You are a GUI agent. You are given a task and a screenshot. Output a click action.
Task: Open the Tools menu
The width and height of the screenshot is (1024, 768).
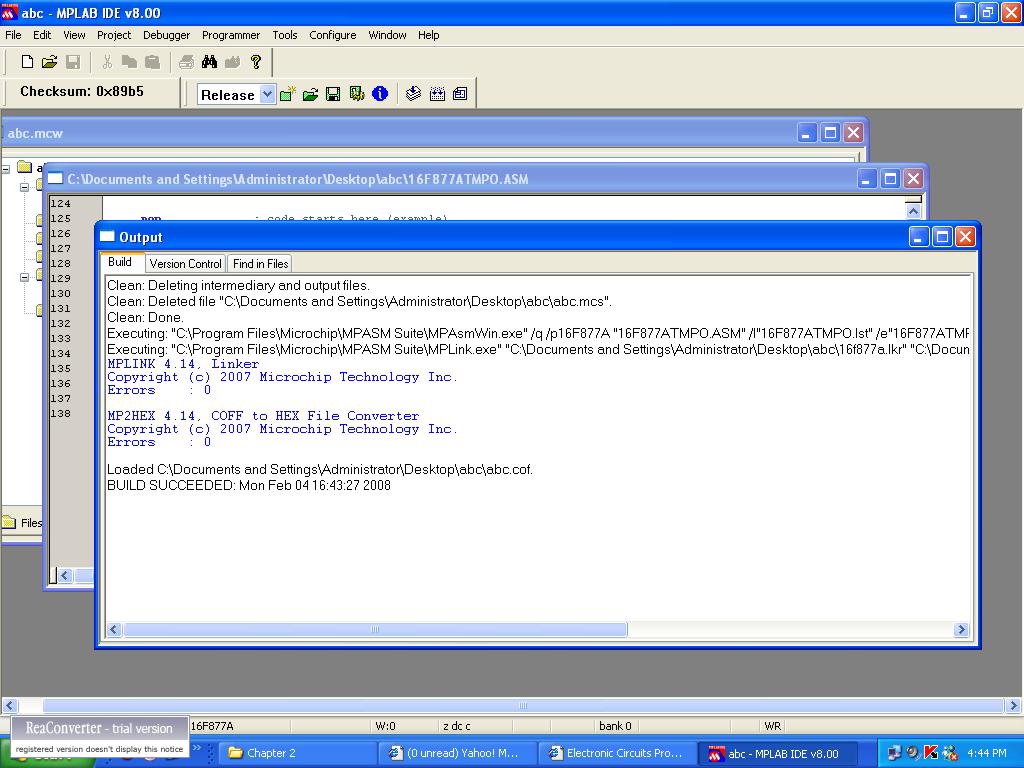(x=285, y=35)
